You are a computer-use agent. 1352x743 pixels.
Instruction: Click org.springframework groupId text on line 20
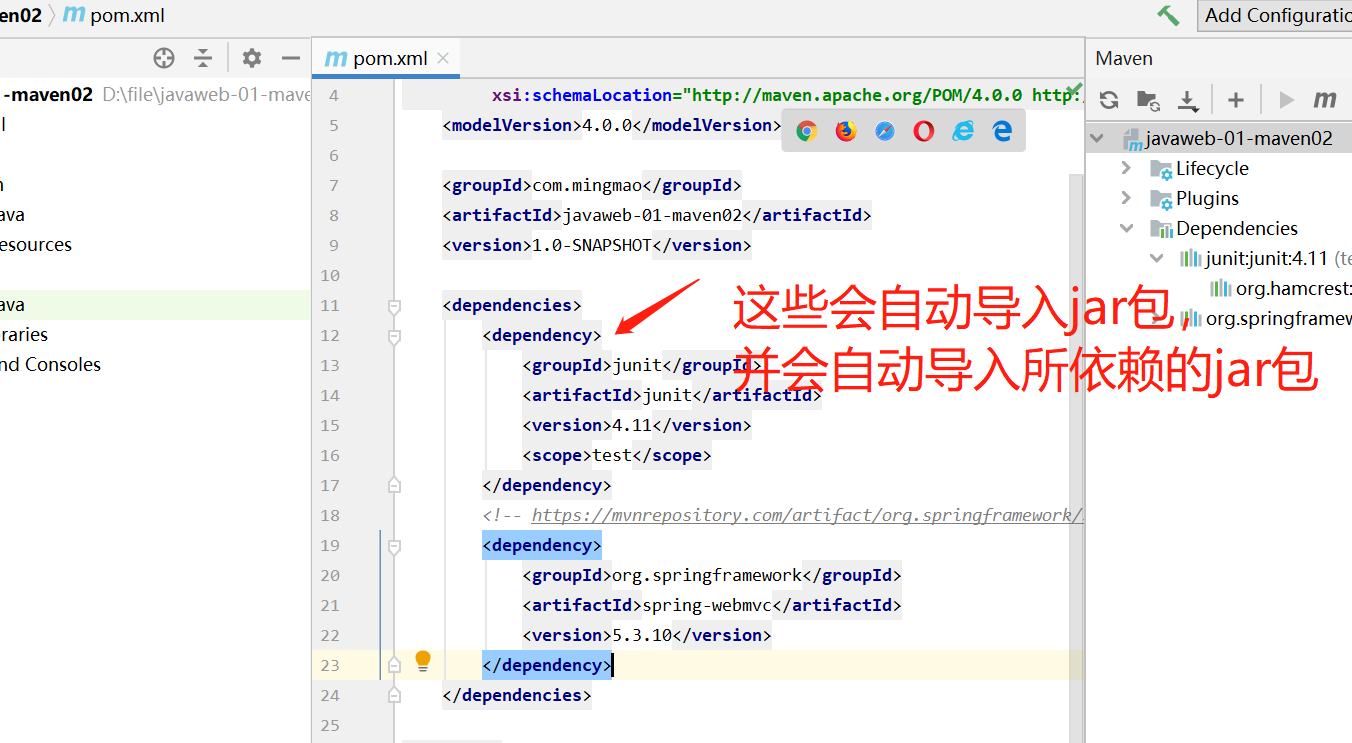pos(707,575)
